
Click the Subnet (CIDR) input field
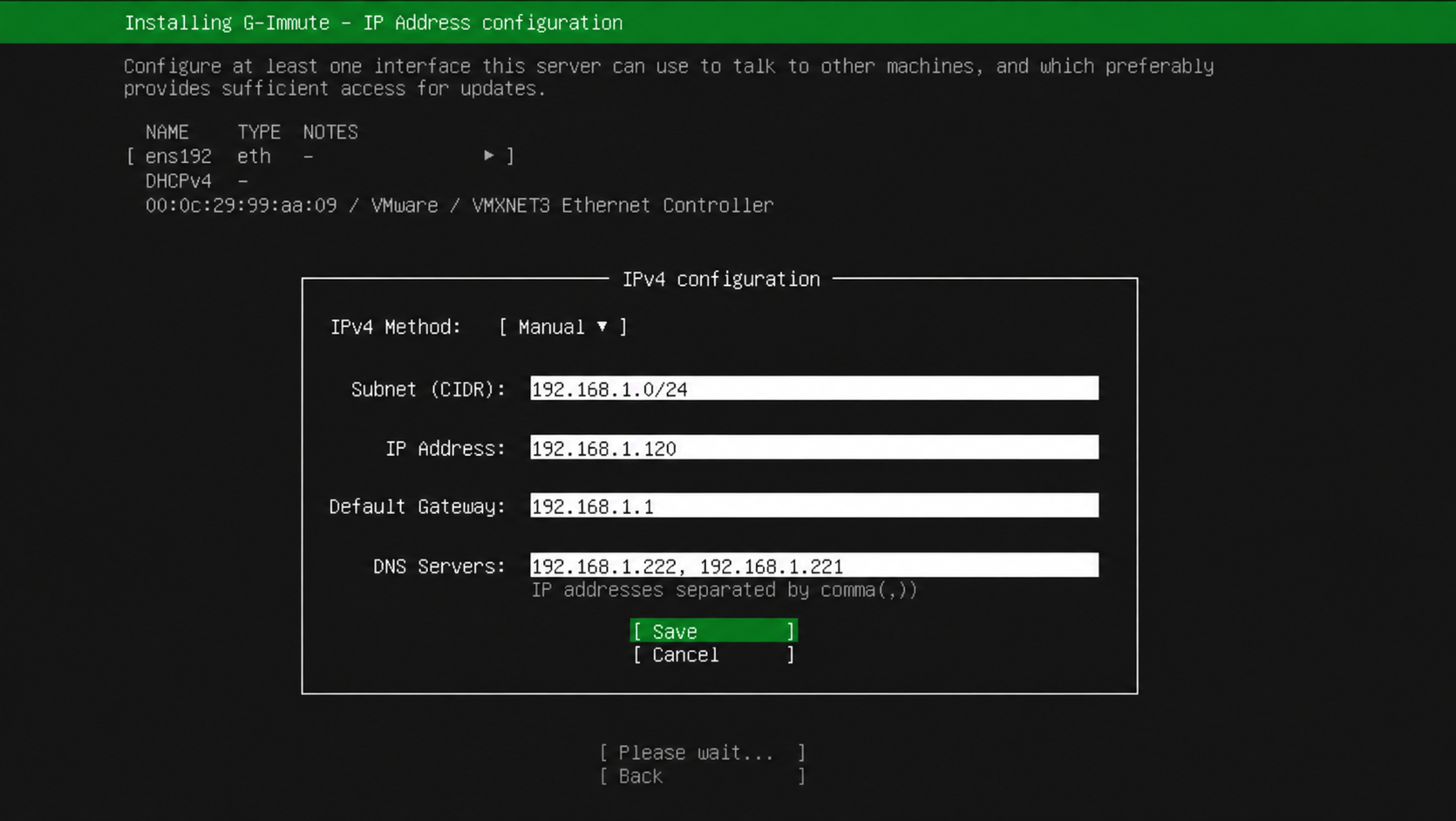(x=814, y=389)
